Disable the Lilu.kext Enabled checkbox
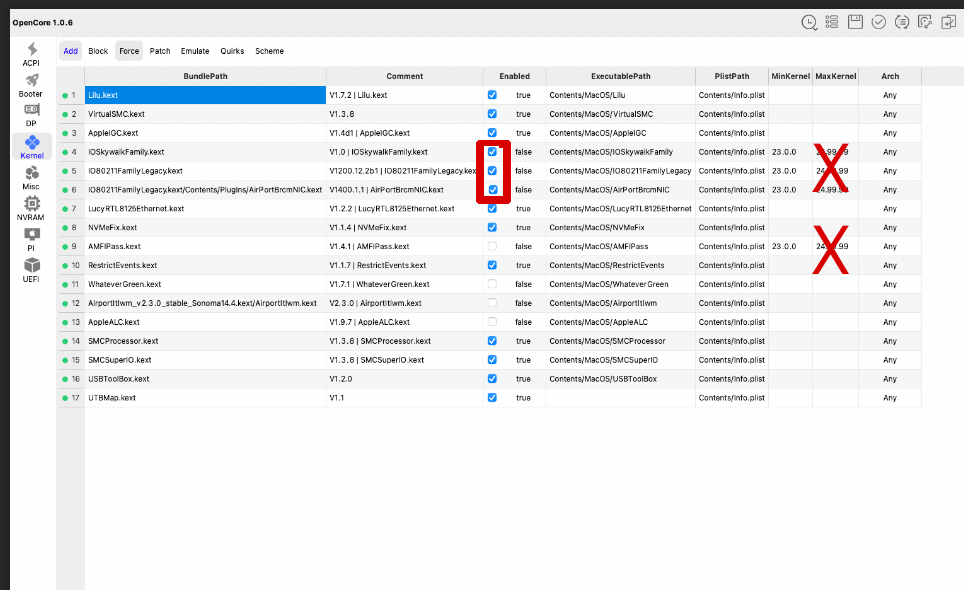The height and width of the screenshot is (590, 964). [x=492, y=95]
